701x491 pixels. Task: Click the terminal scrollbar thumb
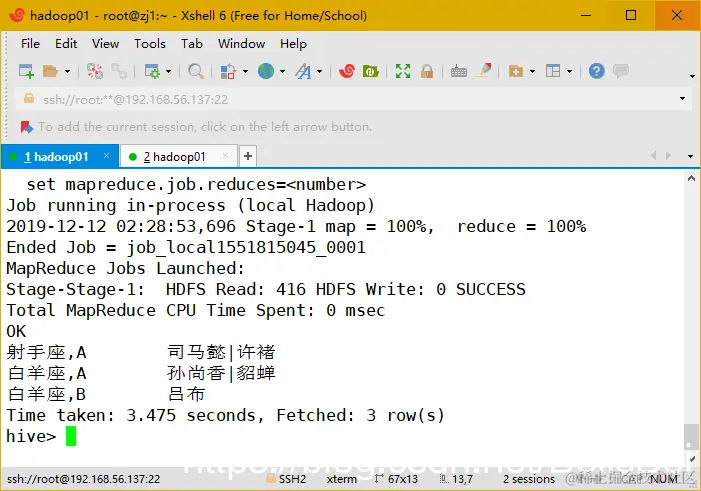point(691,436)
